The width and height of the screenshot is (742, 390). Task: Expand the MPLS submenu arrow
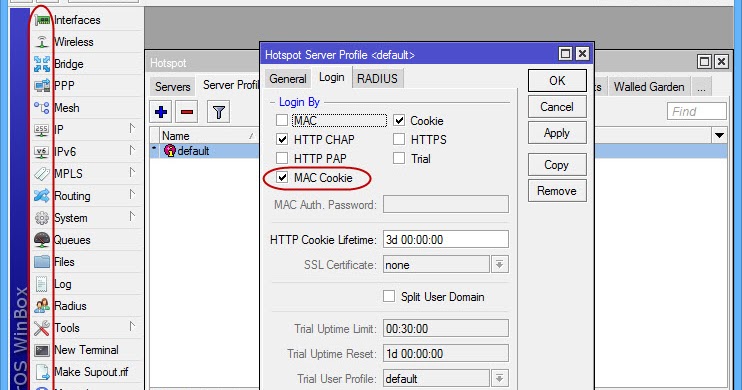point(132,172)
